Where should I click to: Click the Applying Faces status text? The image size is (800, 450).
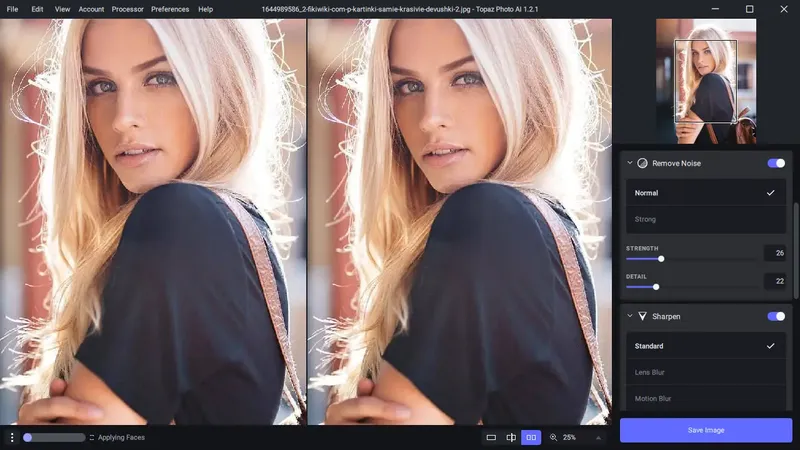(x=121, y=437)
